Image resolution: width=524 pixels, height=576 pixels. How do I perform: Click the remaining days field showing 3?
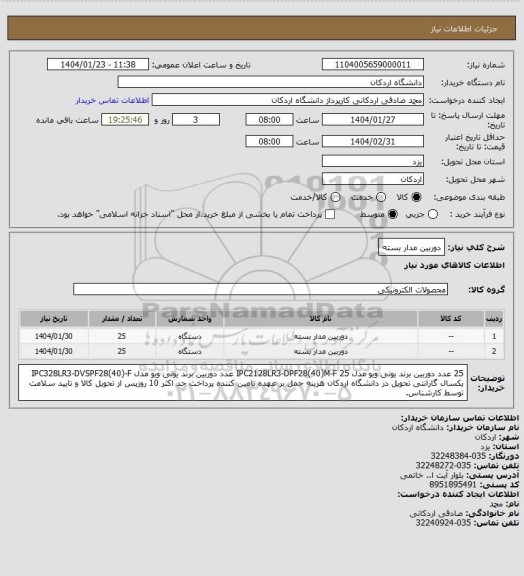(x=196, y=120)
